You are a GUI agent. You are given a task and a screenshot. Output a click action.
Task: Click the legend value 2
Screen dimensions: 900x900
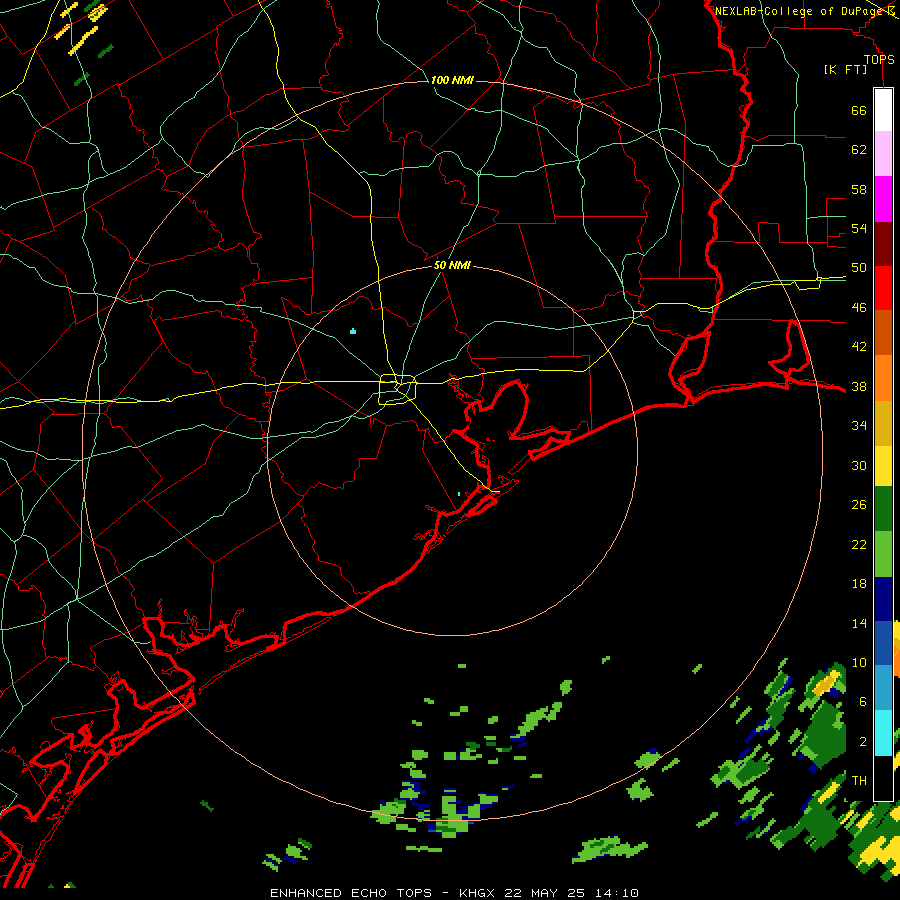click(x=862, y=742)
